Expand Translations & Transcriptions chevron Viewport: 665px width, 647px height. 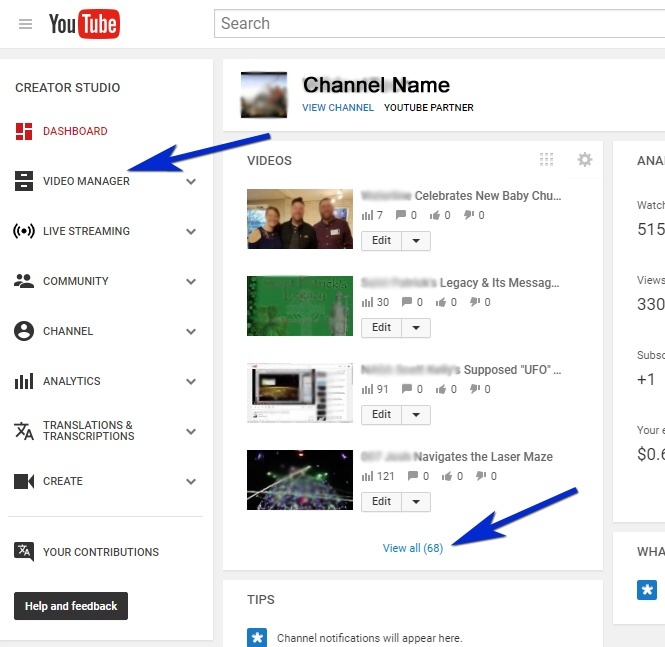(191, 432)
